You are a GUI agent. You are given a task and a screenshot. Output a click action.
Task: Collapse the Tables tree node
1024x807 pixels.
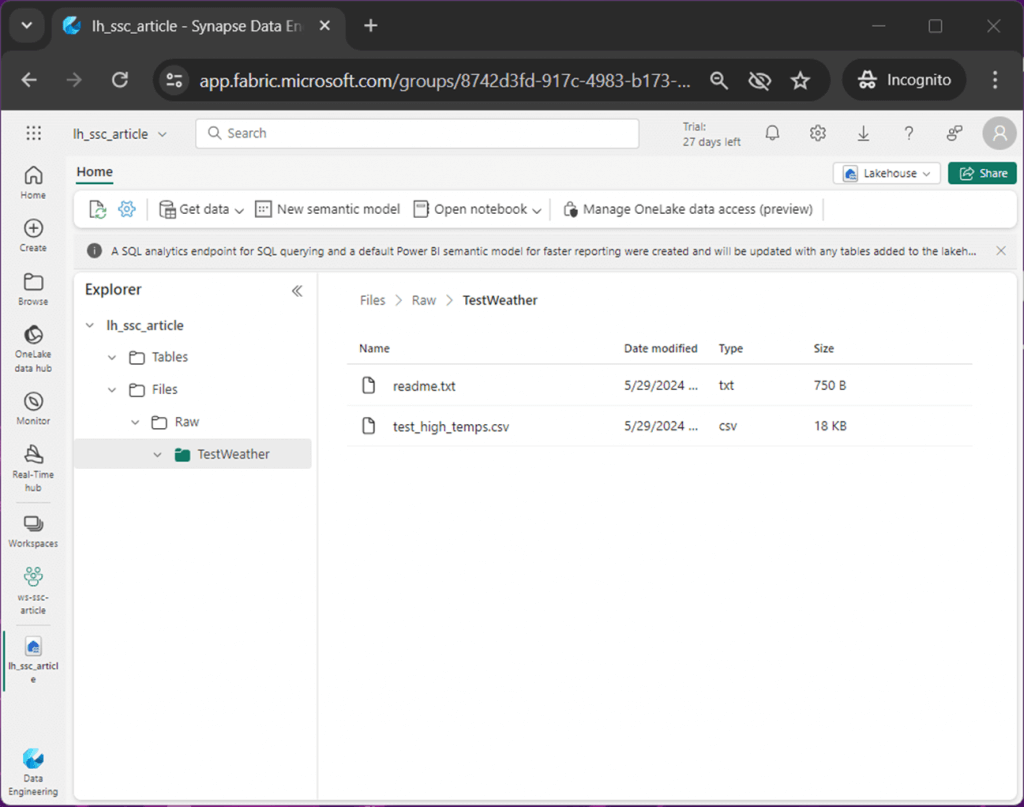113,358
